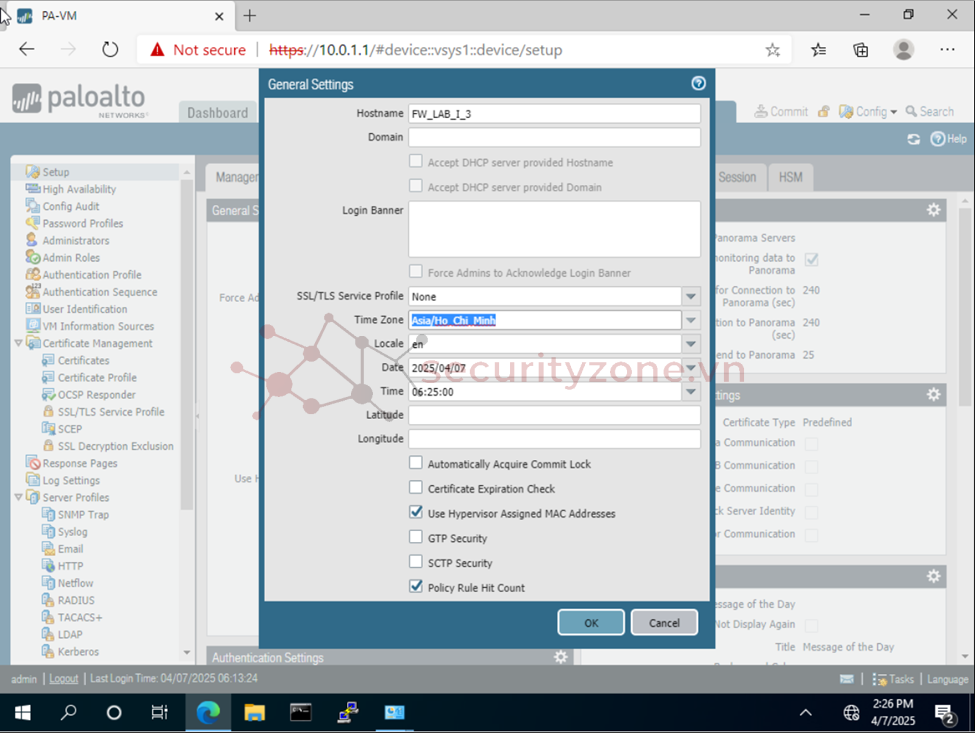Open the Action Center notification icon
975x733 pixels.
[x=945, y=714]
